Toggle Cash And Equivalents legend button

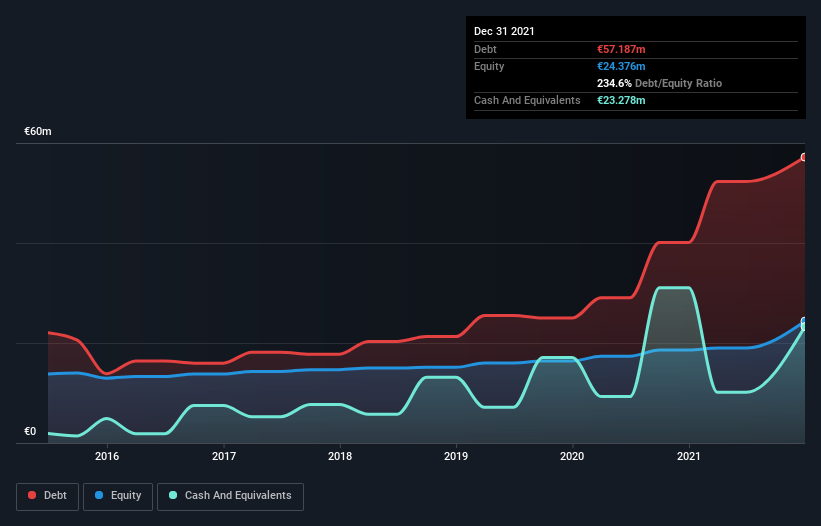(230, 496)
